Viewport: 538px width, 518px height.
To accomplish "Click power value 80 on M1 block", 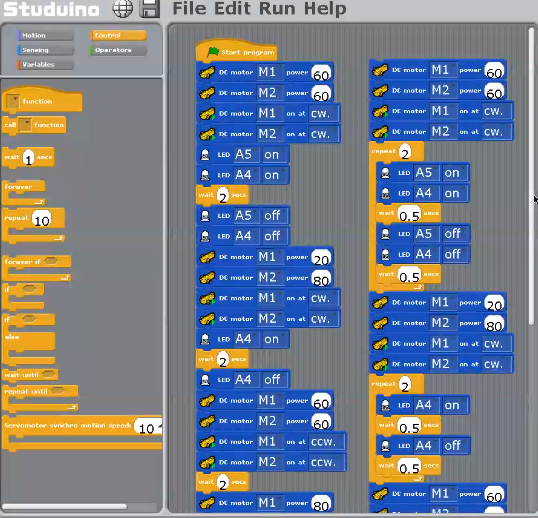I will coord(321,505).
